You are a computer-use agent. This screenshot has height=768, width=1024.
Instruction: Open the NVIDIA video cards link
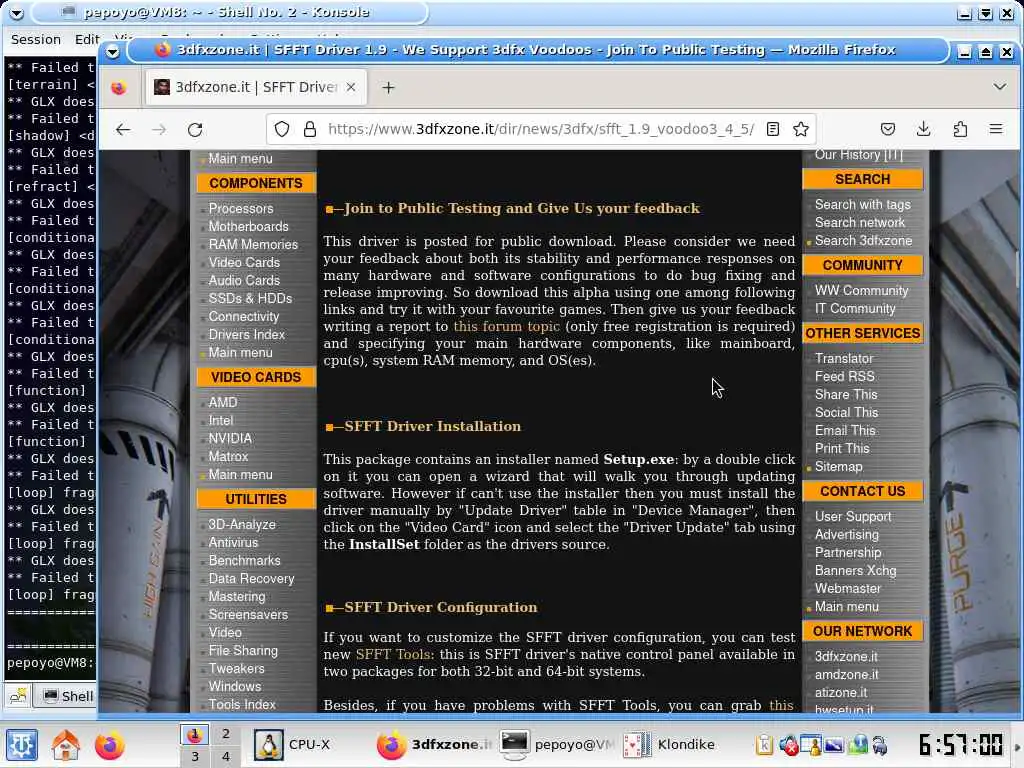pos(230,438)
